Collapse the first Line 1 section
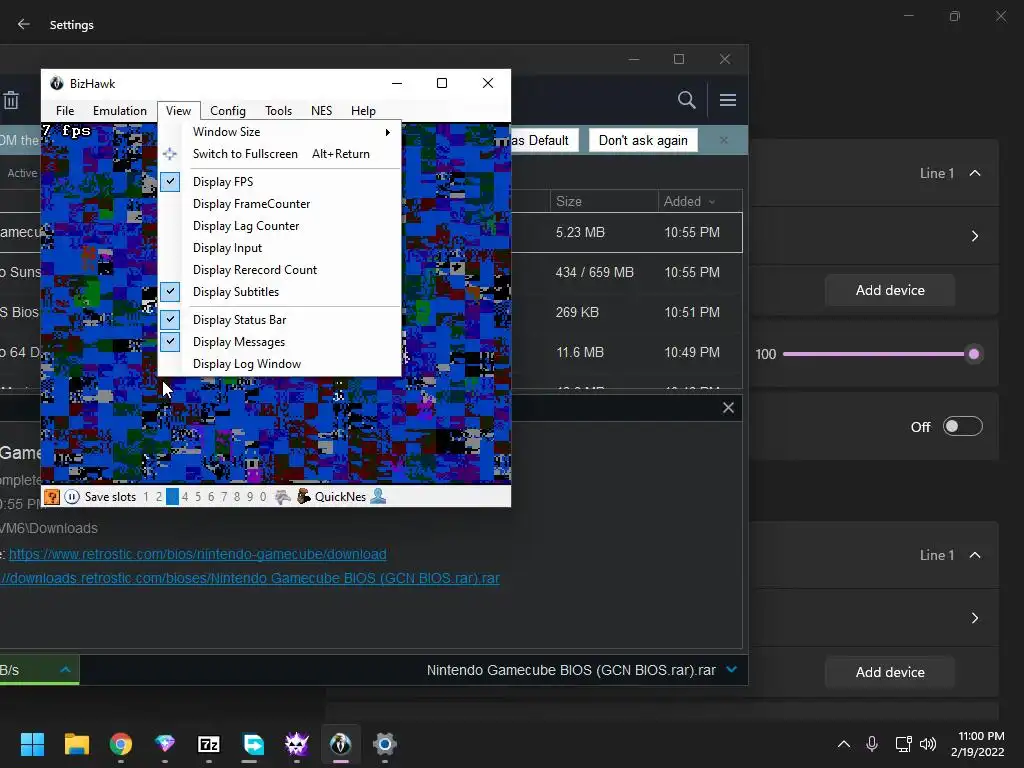 [x=975, y=173]
